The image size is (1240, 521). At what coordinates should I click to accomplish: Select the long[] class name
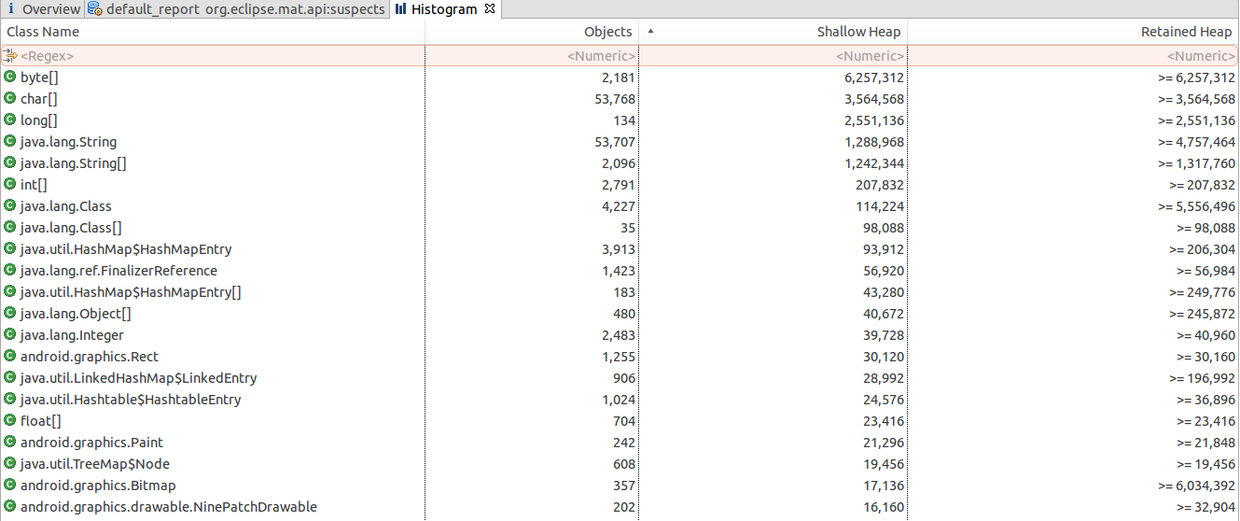pos(39,121)
